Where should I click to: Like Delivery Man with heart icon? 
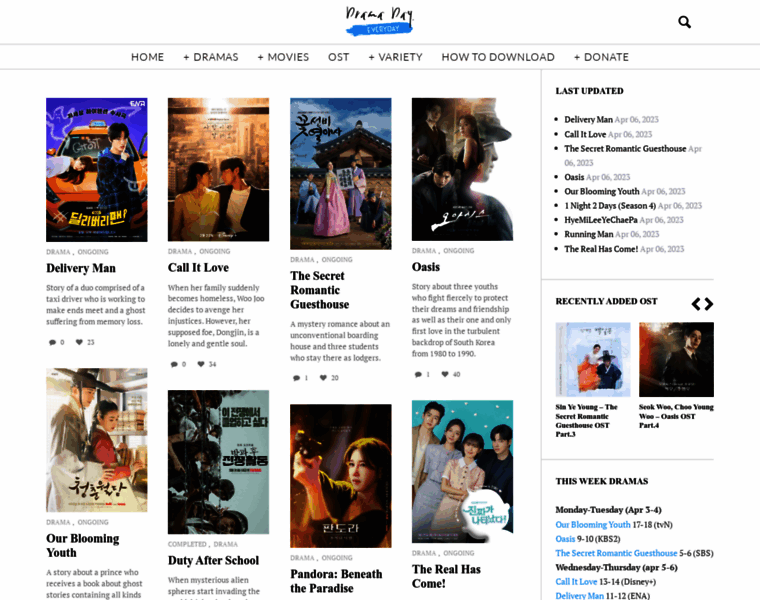tap(79, 342)
